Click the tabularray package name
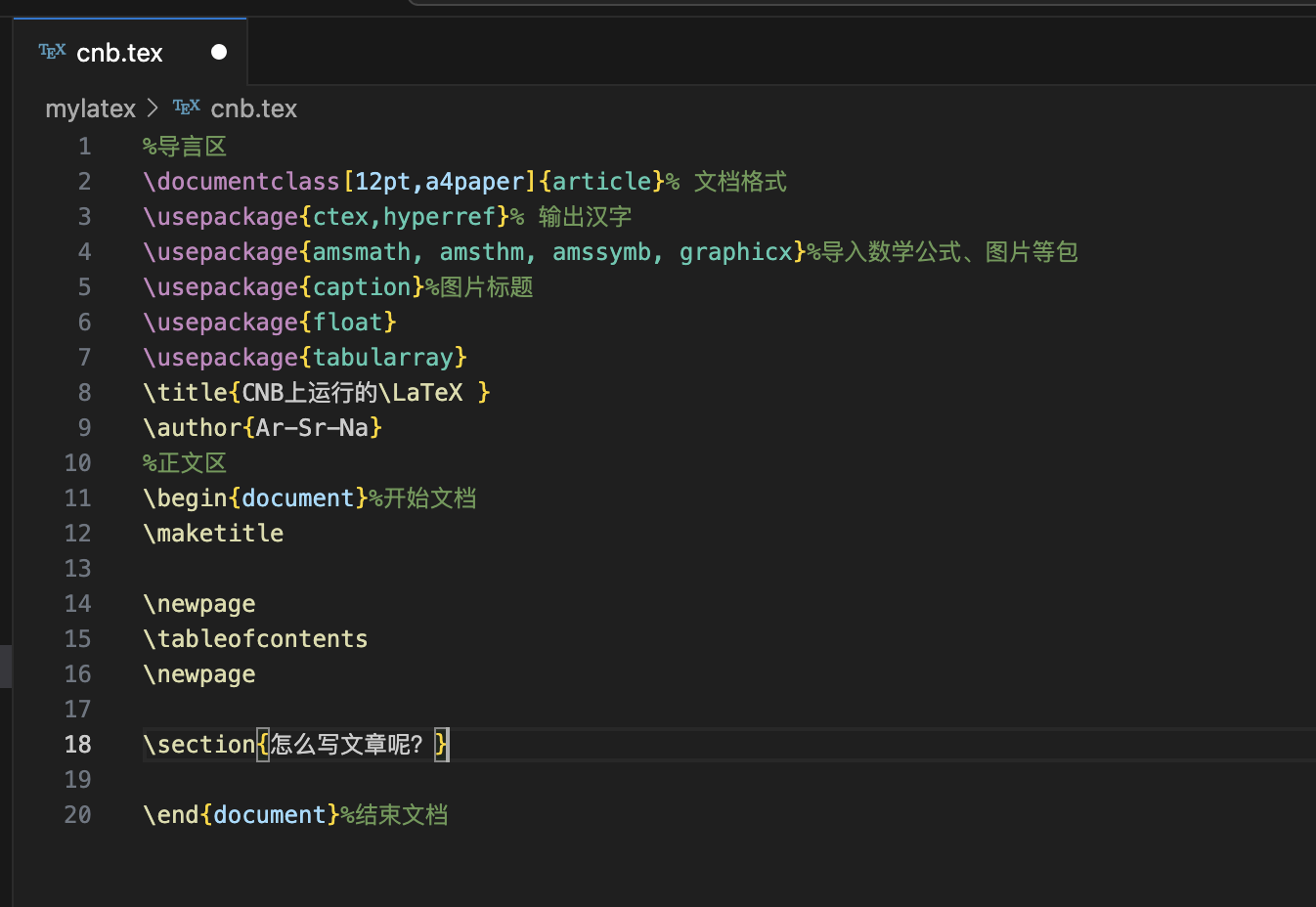Image resolution: width=1316 pixels, height=907 pixels. (382, 358)
